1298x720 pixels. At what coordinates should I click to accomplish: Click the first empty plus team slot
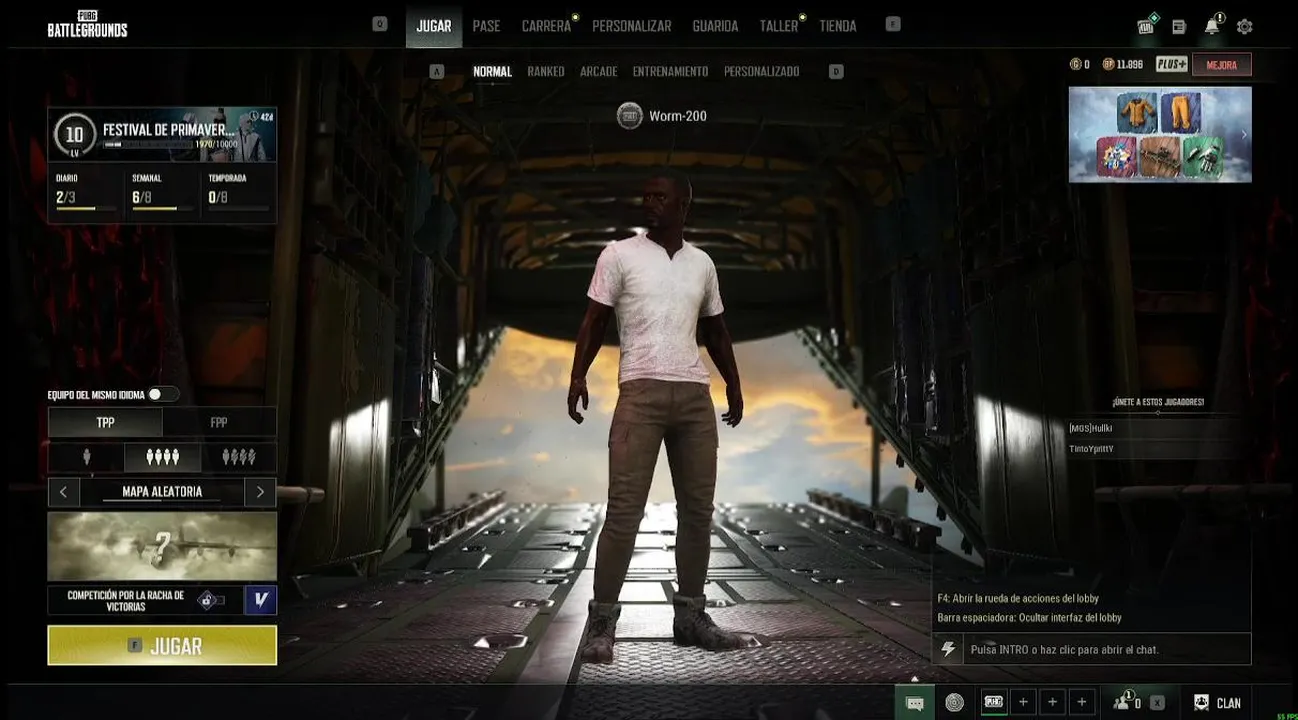tap(1023, 702)
